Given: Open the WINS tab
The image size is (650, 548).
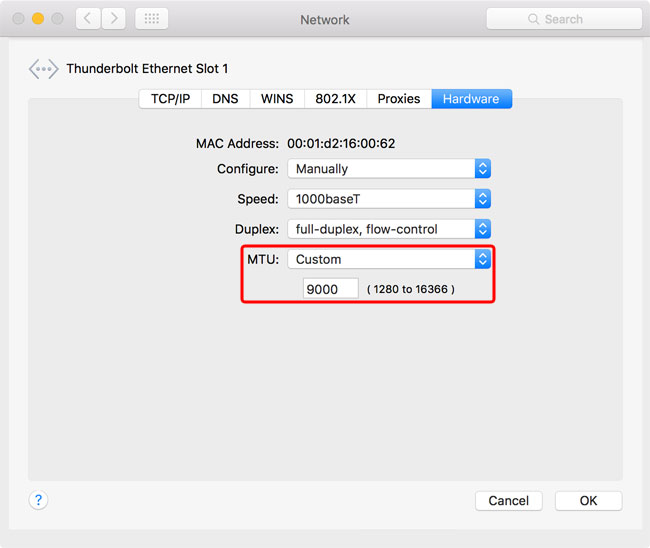Looking at the screenshot, I should click(x=277, y=99).
